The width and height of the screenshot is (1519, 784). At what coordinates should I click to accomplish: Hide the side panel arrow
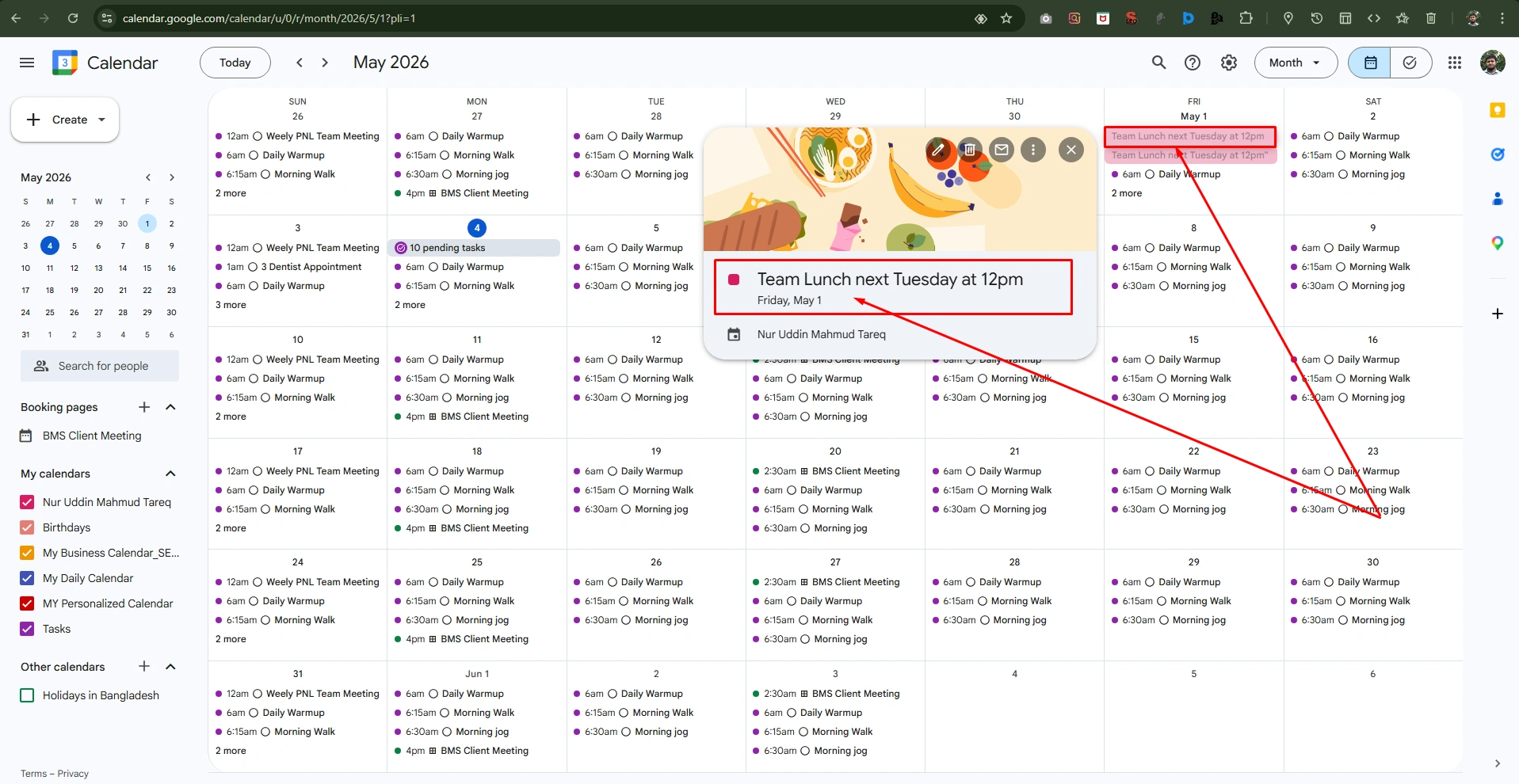coord(1498,763)
